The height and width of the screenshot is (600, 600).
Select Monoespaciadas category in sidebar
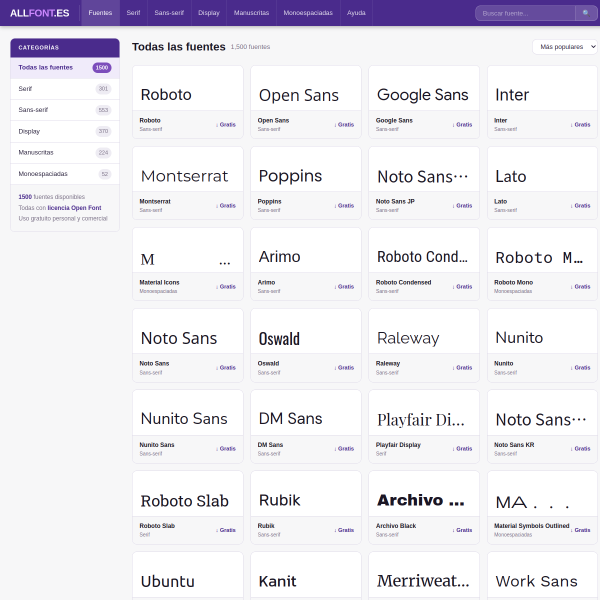pyautogui.click(x=65, y=174)
